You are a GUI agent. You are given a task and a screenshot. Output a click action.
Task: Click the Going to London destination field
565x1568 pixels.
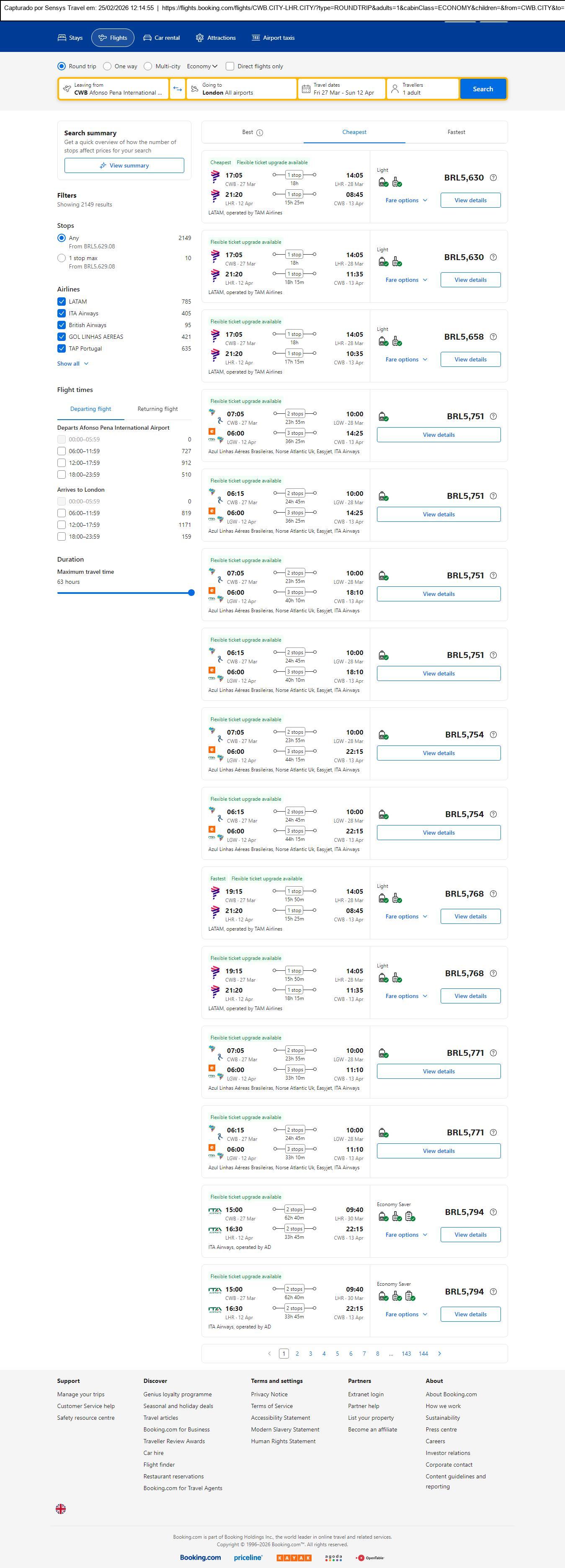coord(242,89)
